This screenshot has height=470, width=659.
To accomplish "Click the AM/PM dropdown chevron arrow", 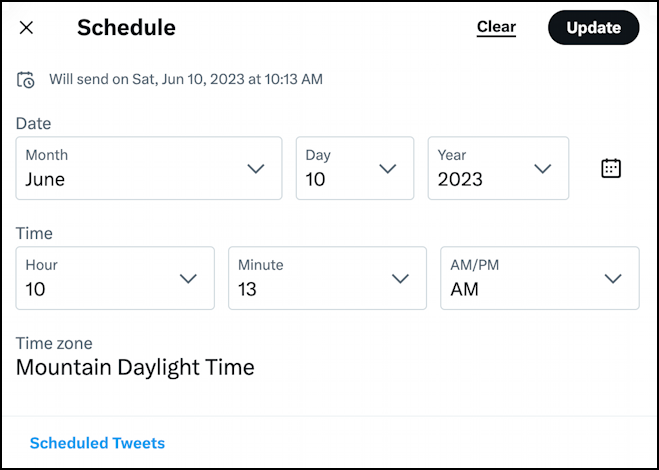I will (613, 278).
